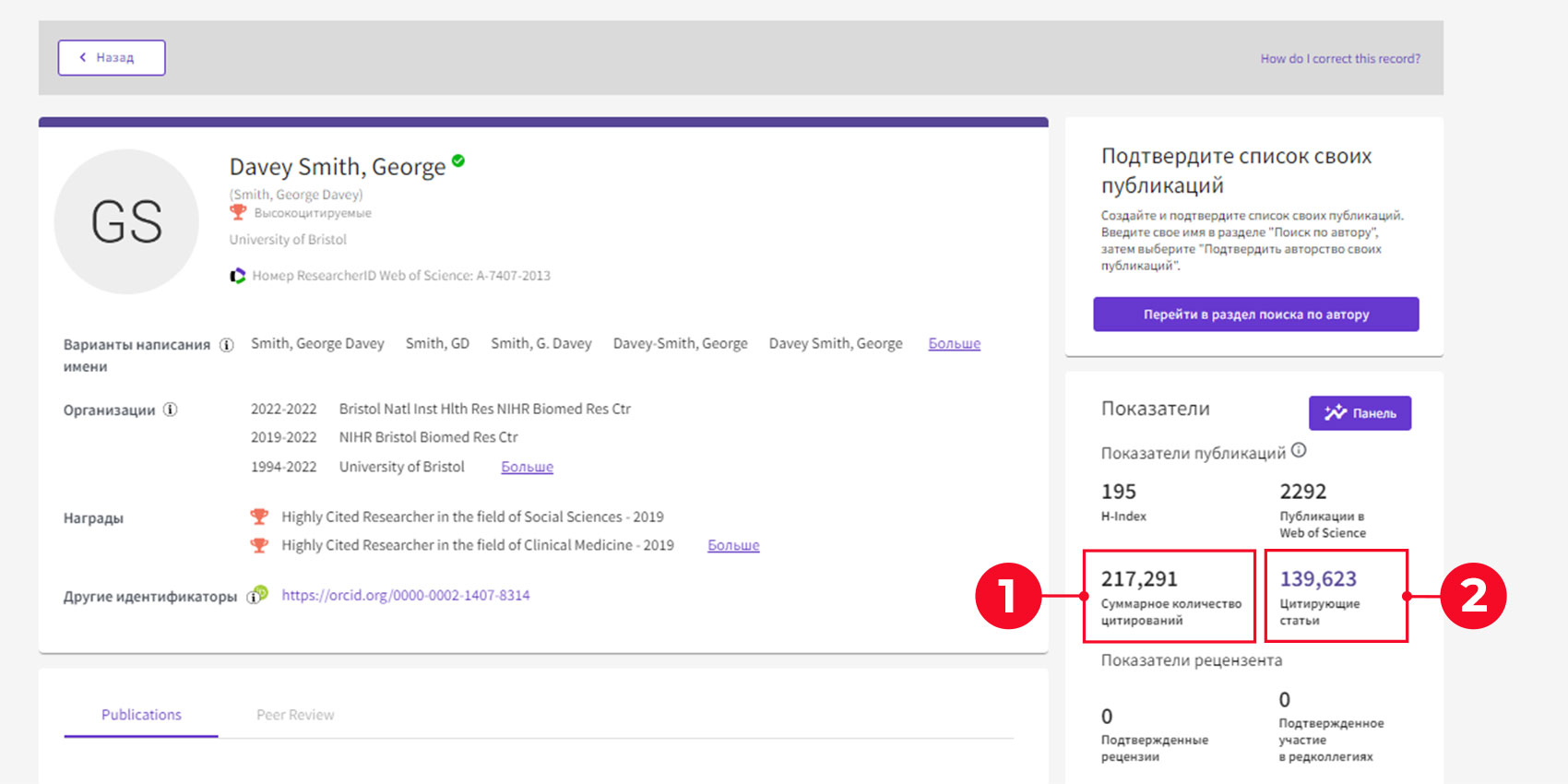Click info icon beside Организации label

(x=171, y=410)
